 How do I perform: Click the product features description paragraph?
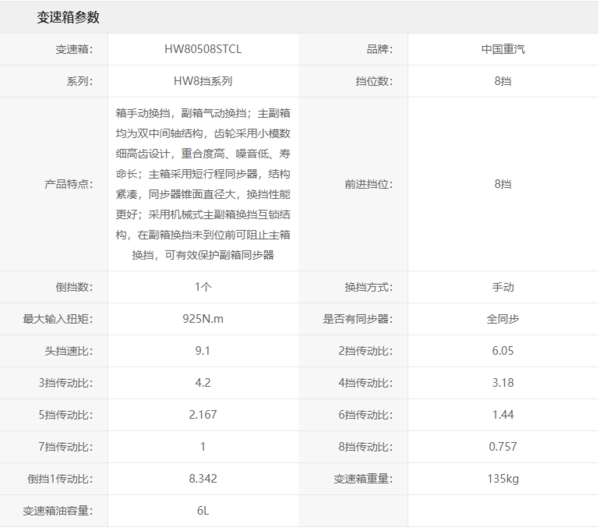pos(203,184)
